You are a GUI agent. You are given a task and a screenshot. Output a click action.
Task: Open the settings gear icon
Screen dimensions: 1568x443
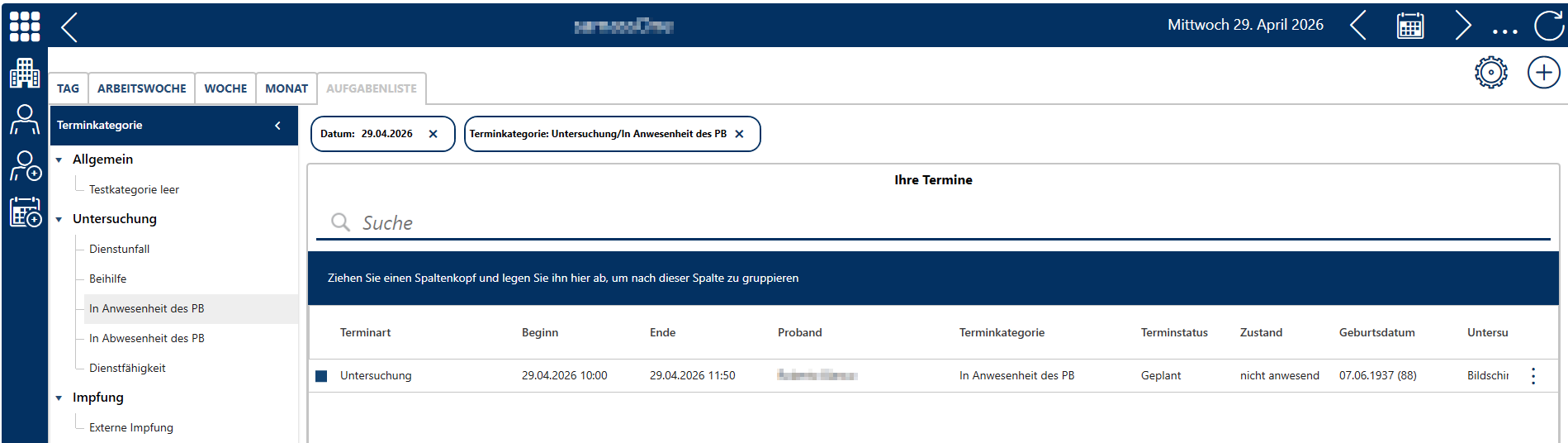[1491, 73]
